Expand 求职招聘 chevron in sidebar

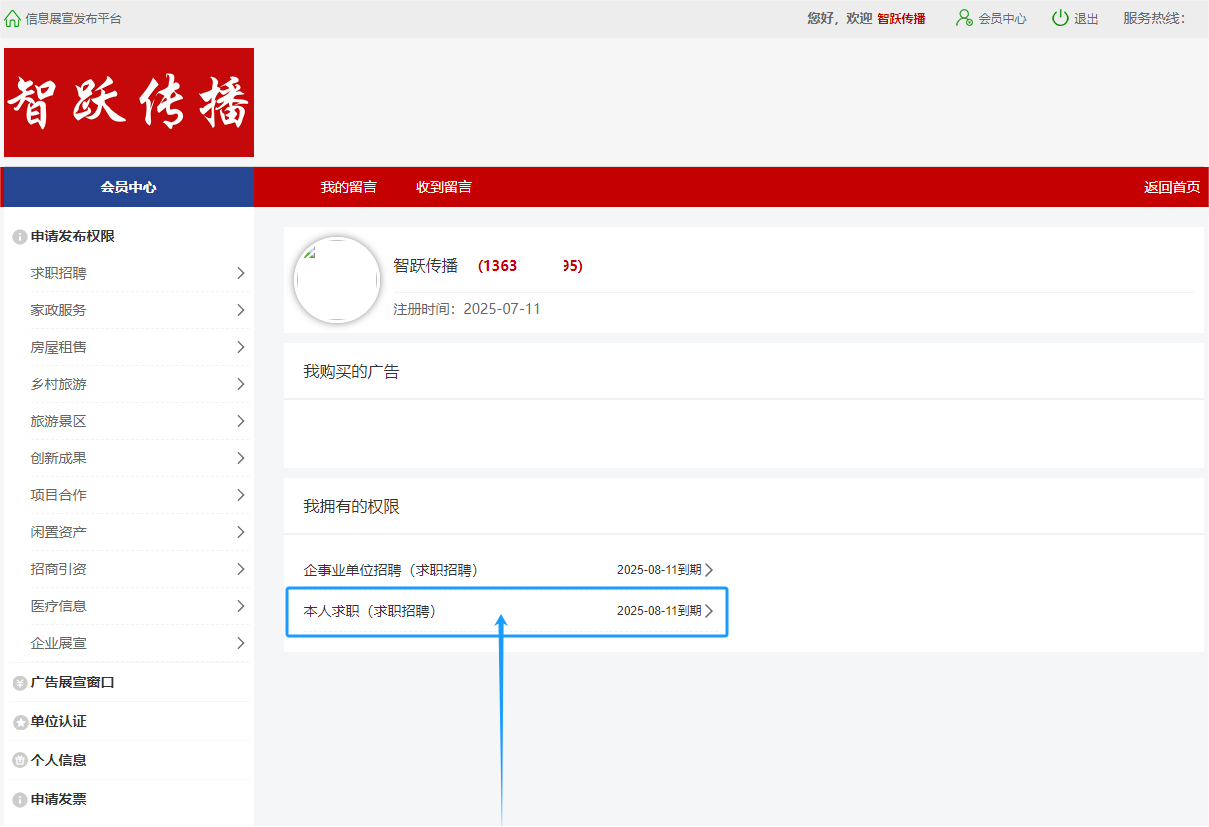(x=240, y=273)
